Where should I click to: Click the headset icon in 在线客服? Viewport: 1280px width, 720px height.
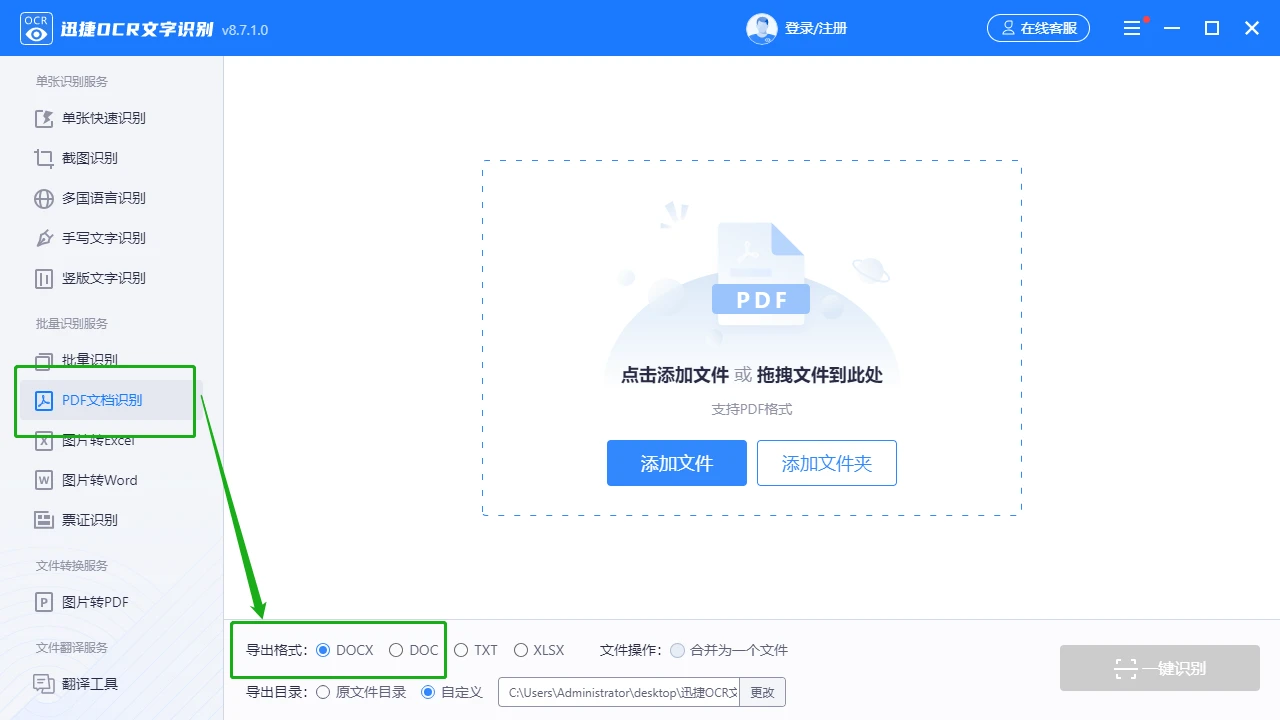click(x=1008, y=28)
